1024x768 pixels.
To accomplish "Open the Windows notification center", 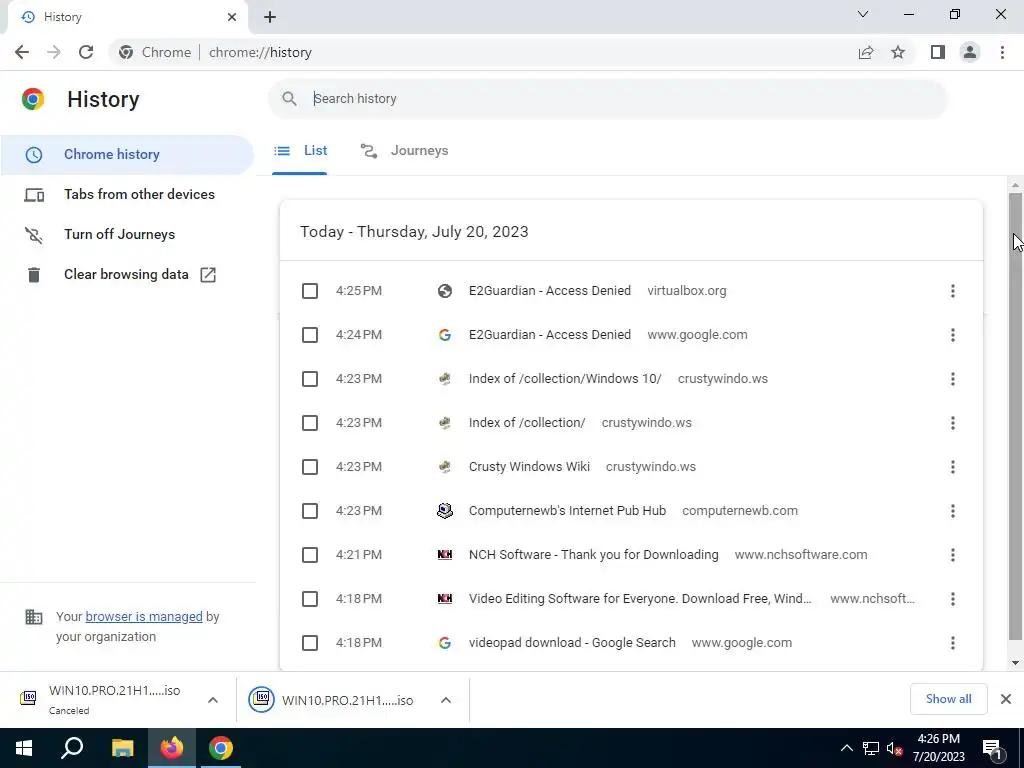I will (991, 748).
